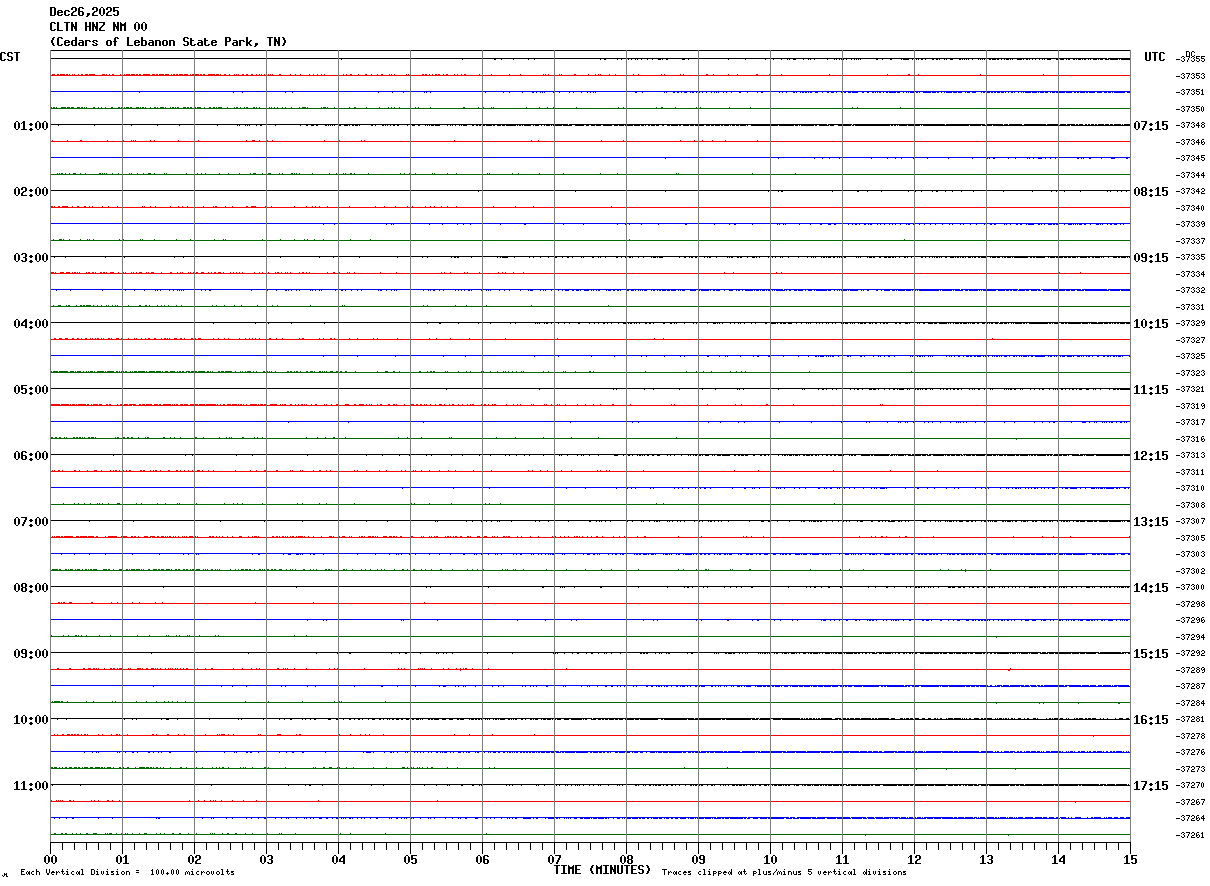Screen dimensions: 1210x886
Task: Click the 13:15 UTC time label
Action: tap(1151, 522)
